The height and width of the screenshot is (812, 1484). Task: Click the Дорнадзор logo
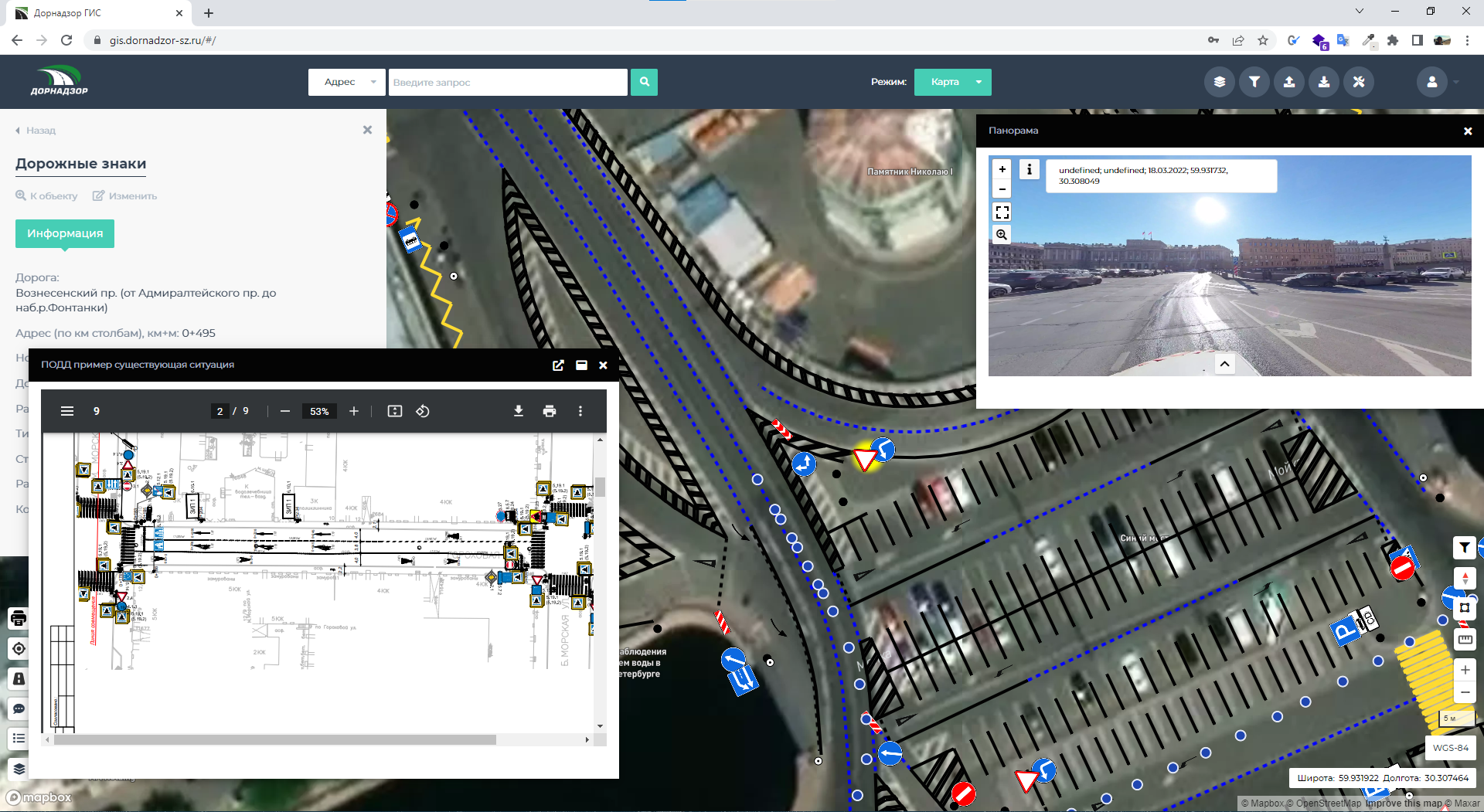(60, 81)
